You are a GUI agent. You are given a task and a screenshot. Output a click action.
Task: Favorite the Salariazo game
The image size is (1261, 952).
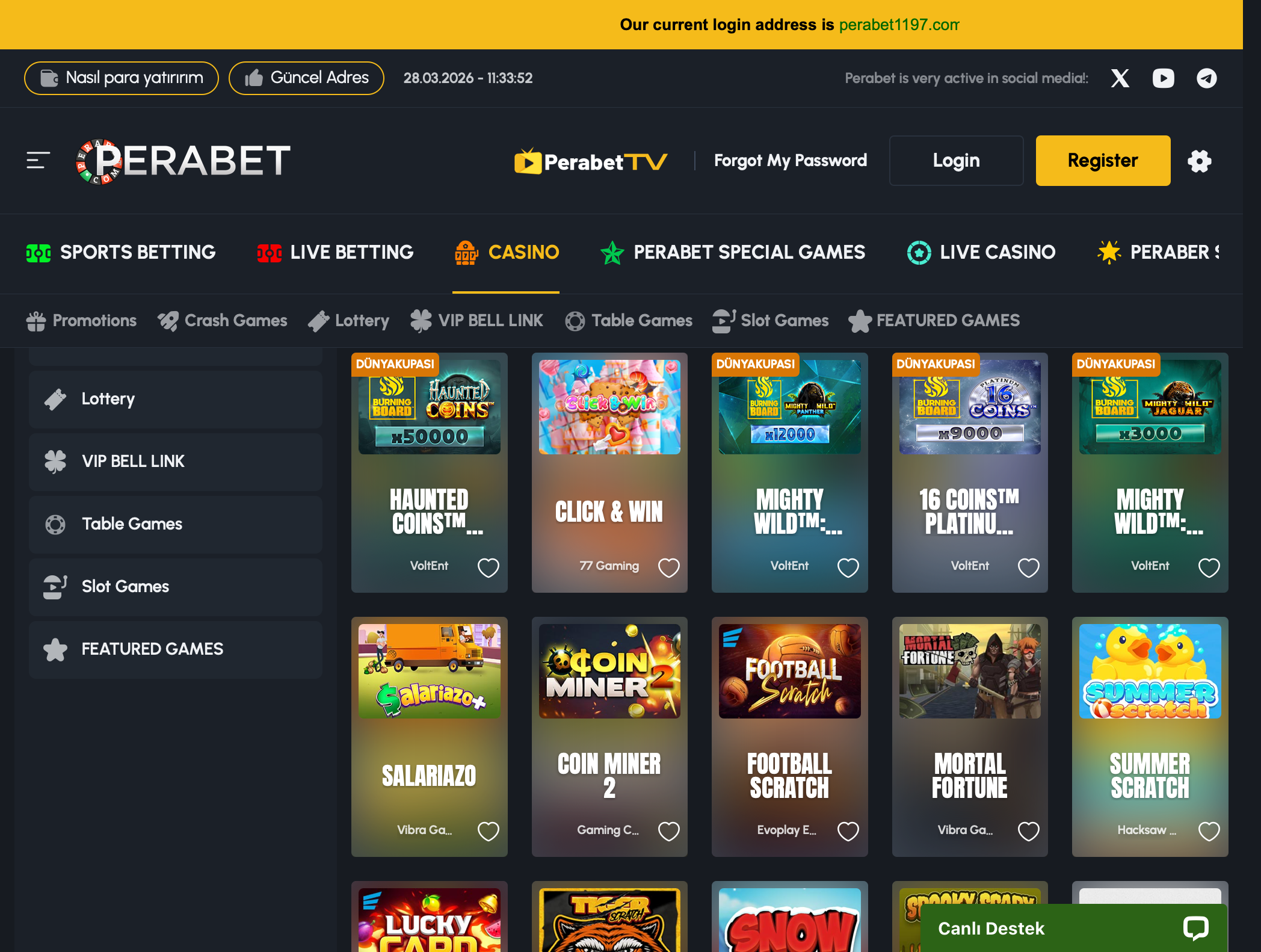click(x=488, y=831)
